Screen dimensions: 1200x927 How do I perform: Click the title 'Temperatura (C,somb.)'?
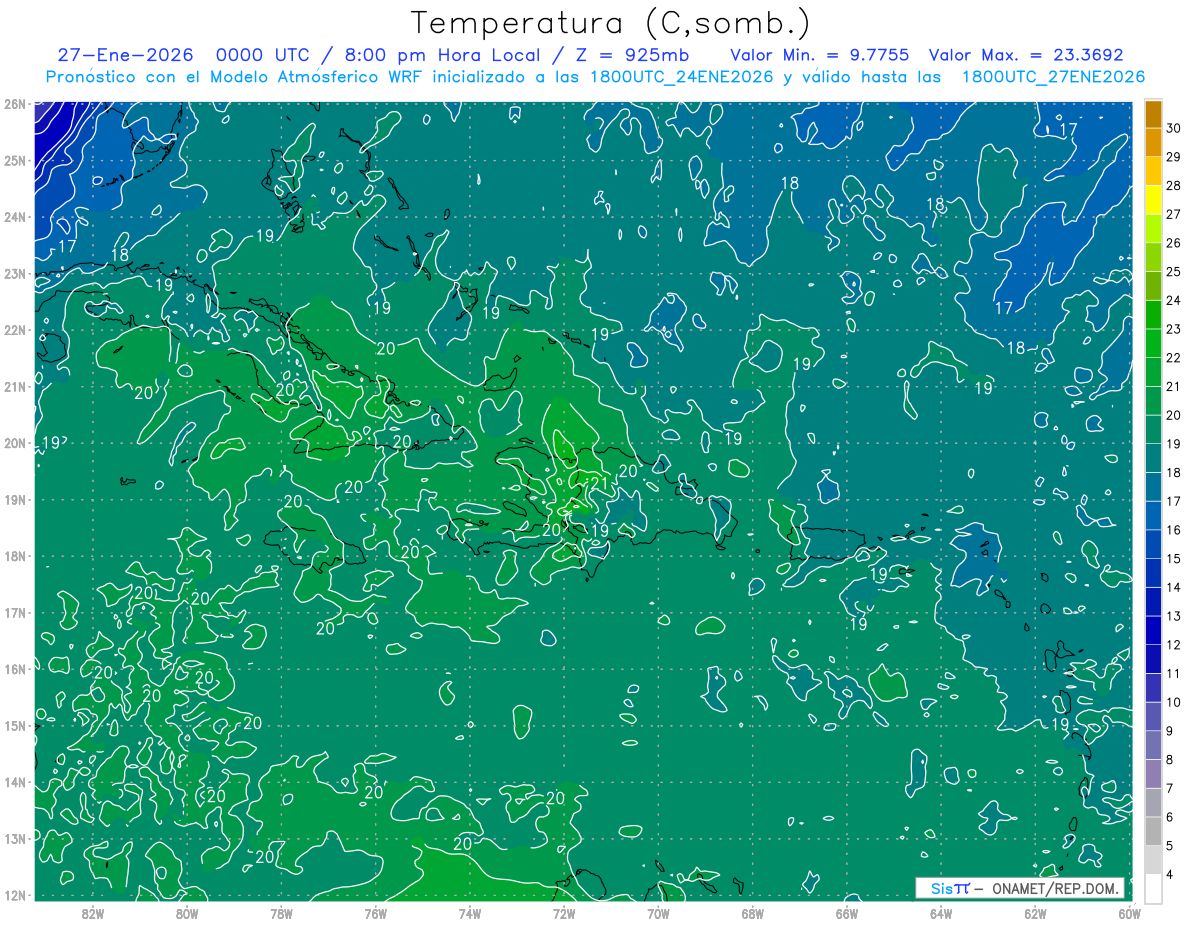coord(610,24)
